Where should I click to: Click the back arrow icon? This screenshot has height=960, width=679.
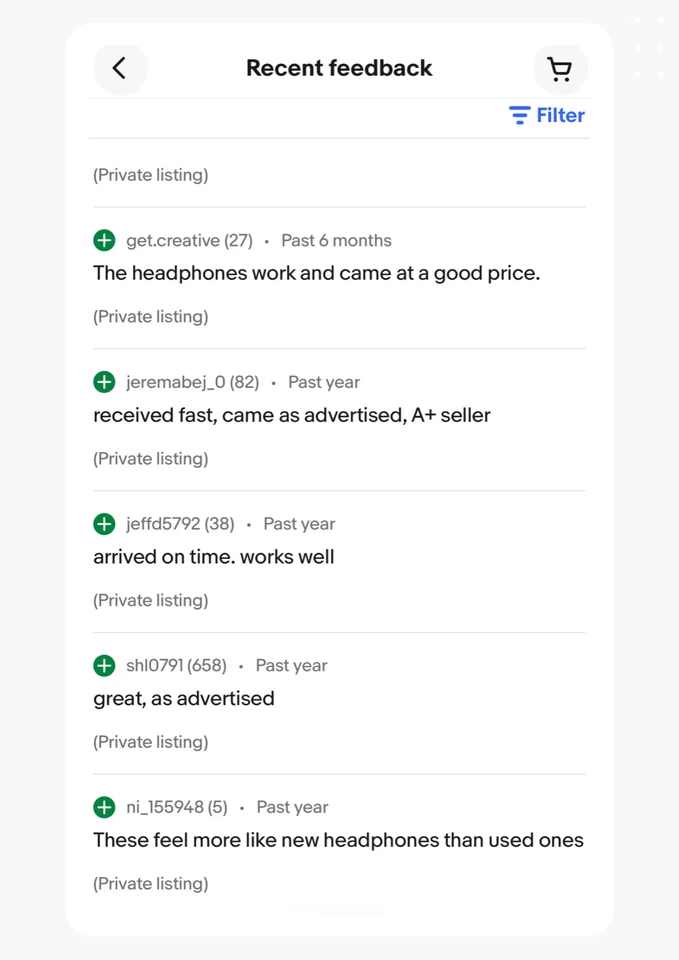120,68
